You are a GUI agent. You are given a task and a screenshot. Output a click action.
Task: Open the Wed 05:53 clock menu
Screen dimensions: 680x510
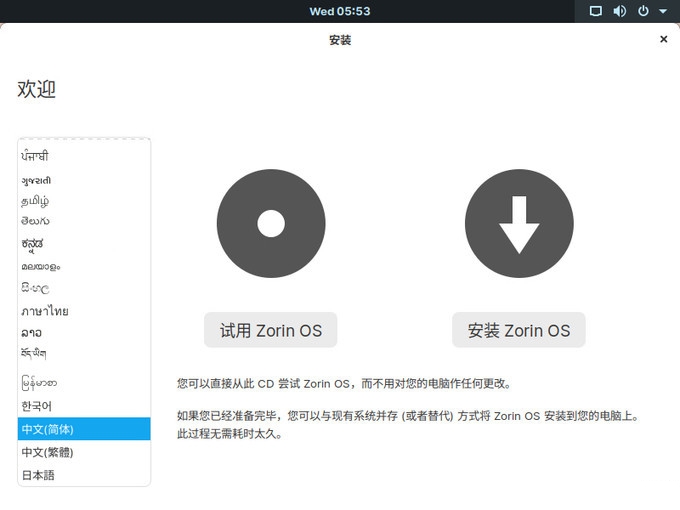coord(340,11)
